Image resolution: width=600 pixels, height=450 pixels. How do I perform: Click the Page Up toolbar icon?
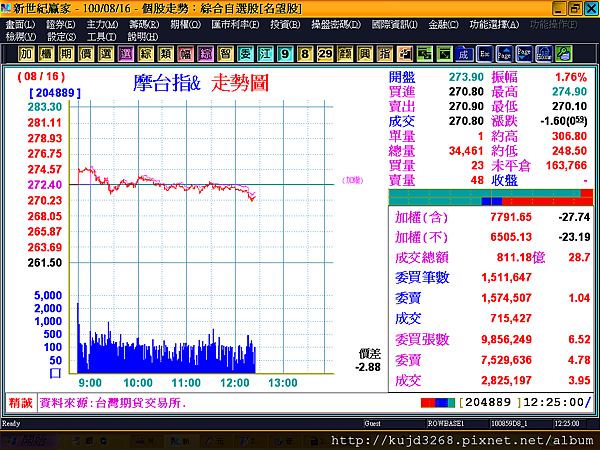click(x=504, y=54)
